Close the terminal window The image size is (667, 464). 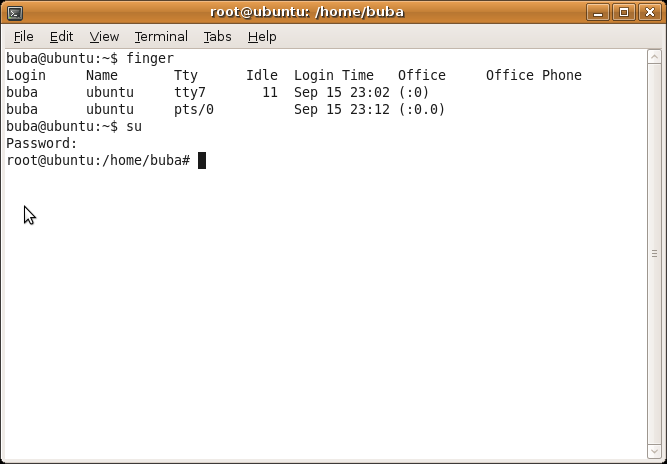(650, 12)
